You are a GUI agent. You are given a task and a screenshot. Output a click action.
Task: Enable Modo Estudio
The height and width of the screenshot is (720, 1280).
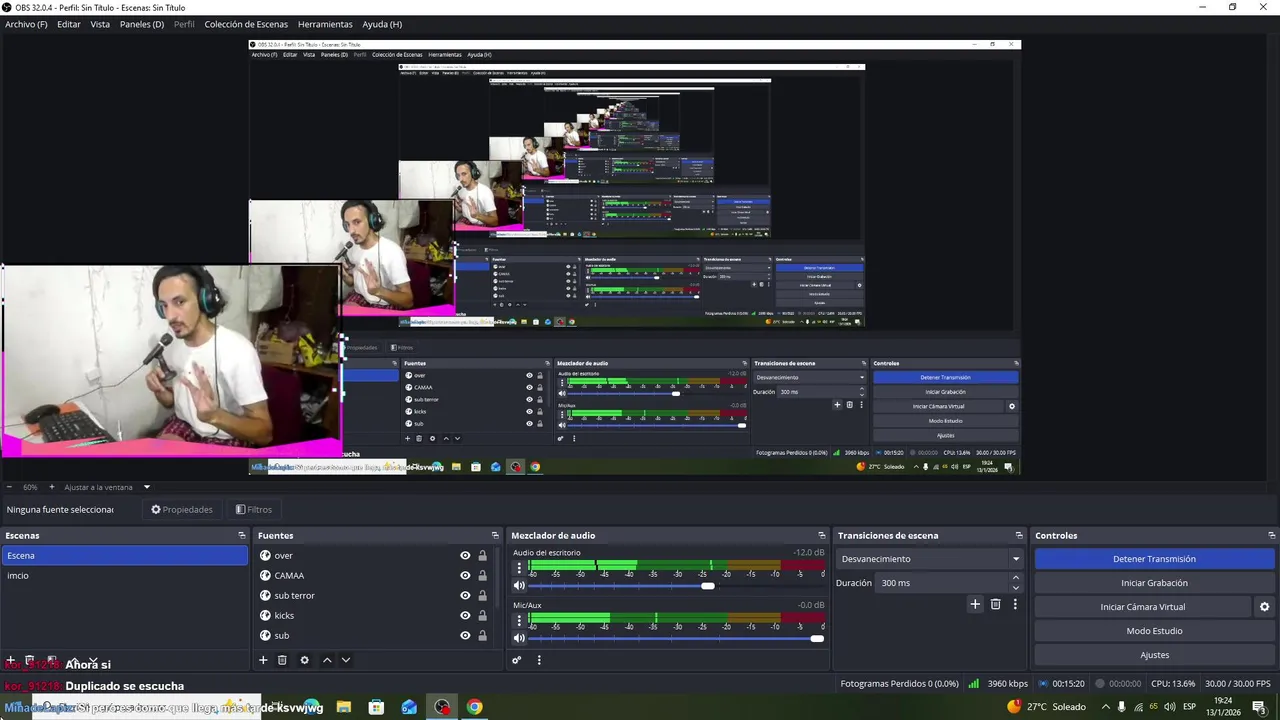pos(1154,631)
